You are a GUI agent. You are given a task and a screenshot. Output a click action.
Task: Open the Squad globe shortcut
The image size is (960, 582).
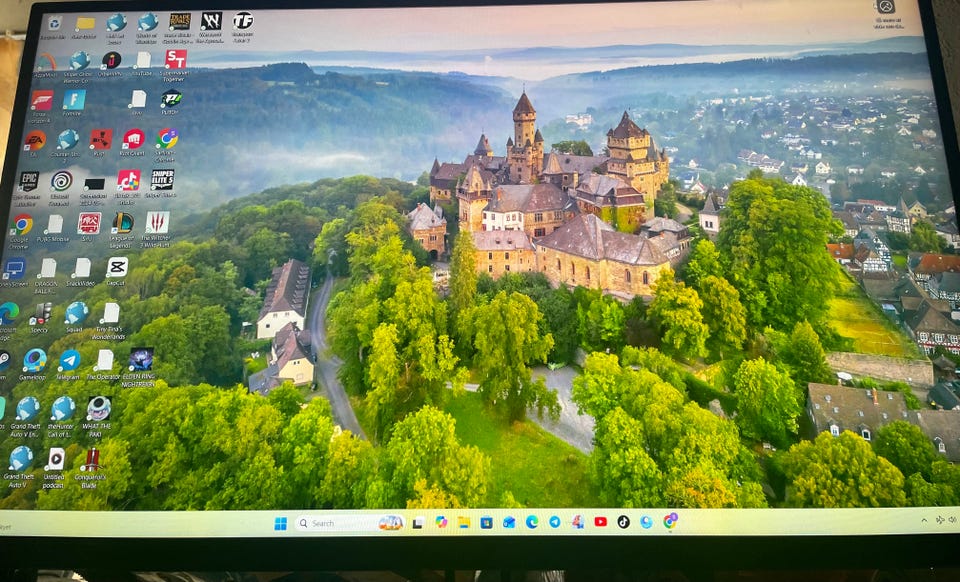click(x=76, y=313)
